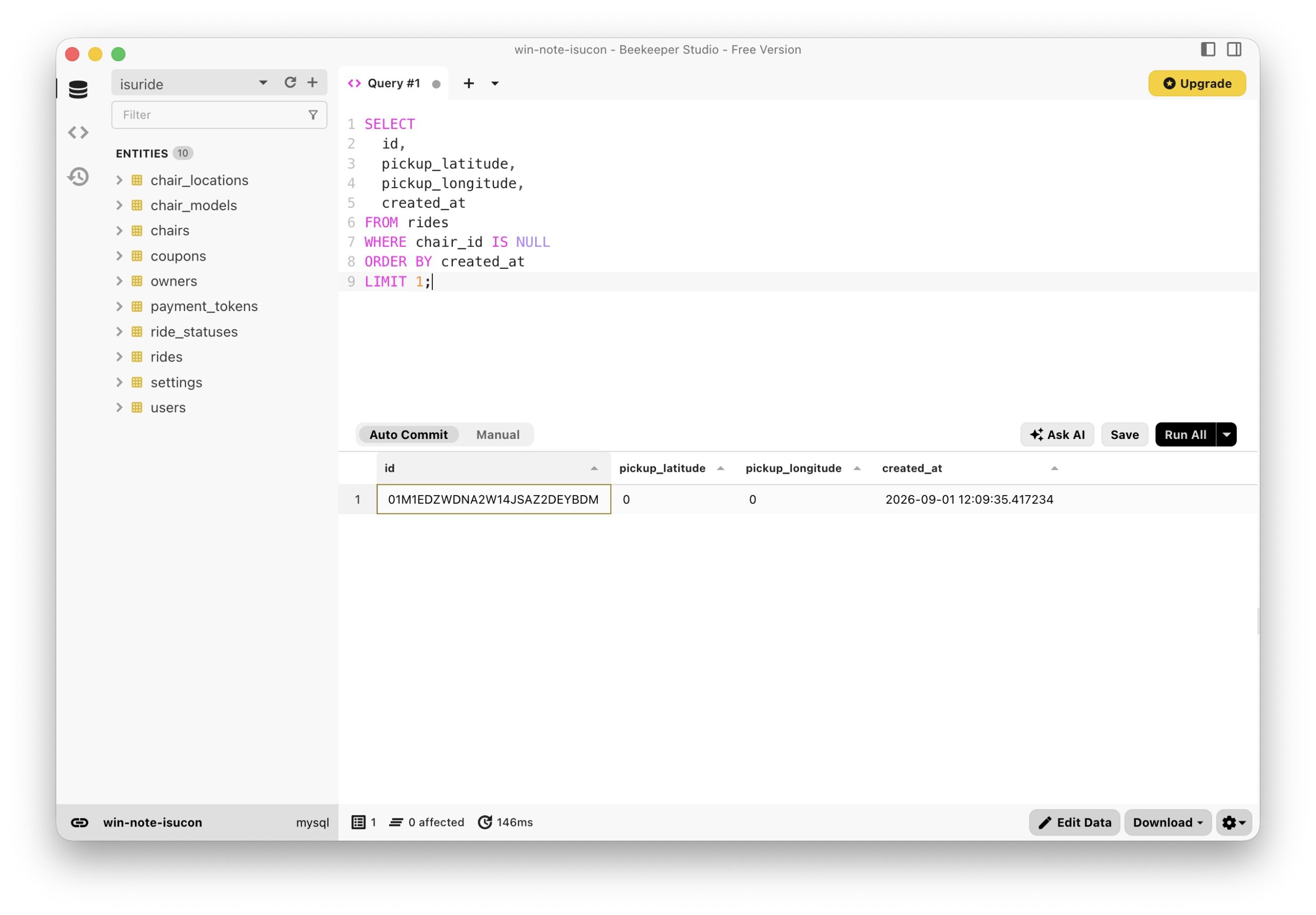Screen dimensions: 1316x915
Task: Click the chairs table icon
Action: point(137,230)
